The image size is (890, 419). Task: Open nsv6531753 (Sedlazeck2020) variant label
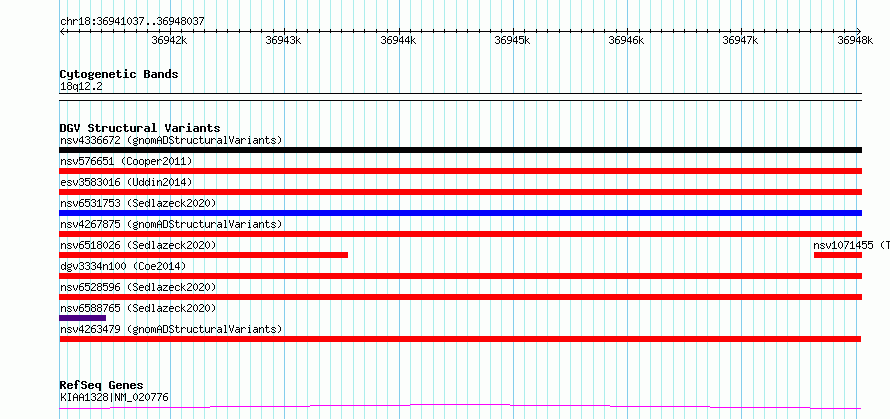coord(138,203)
